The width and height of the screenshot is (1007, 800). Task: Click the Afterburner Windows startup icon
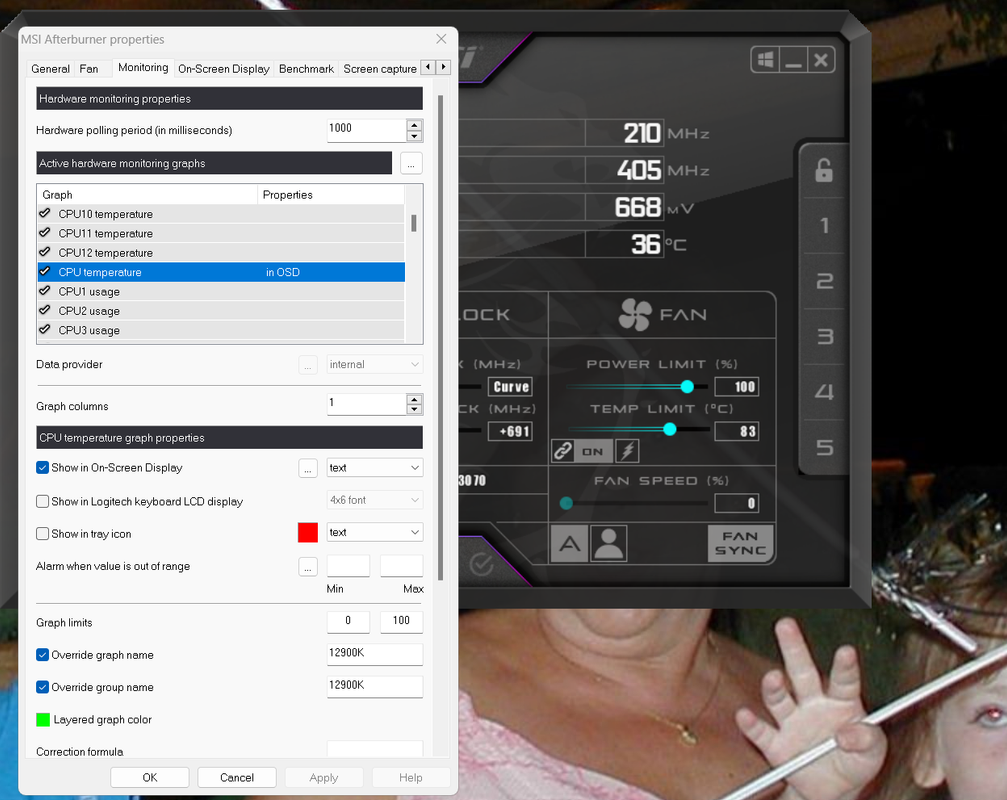pos(766,60)
